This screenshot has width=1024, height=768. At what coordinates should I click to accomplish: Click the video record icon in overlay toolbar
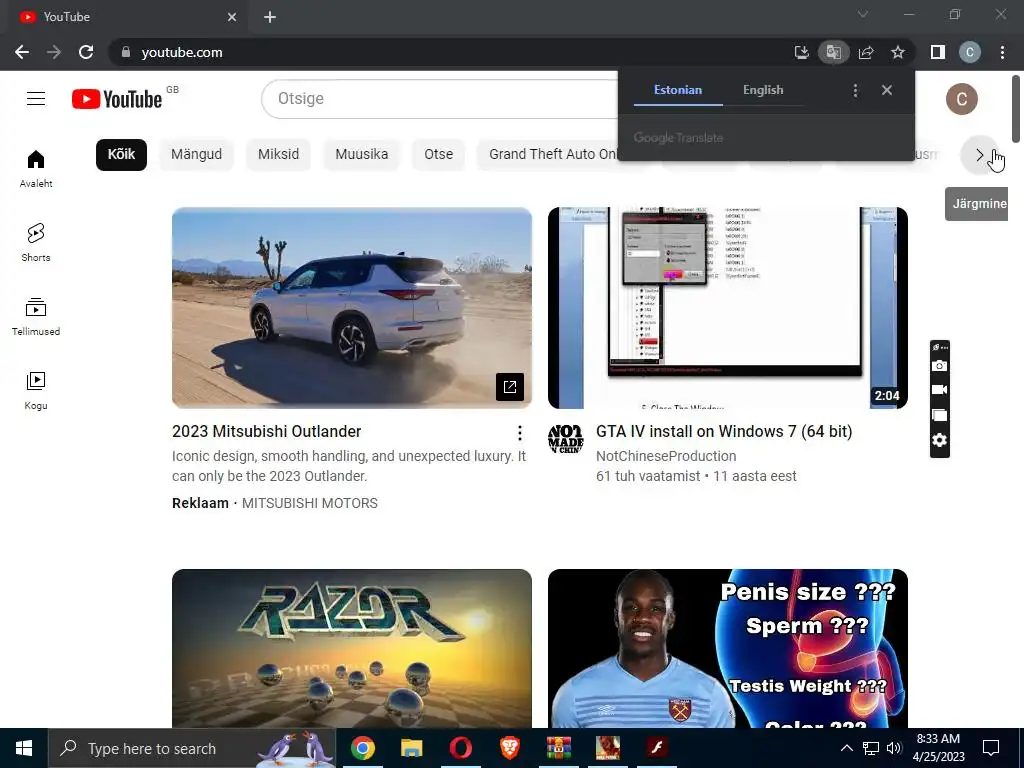pyautogui.click(x=939, y=390)
